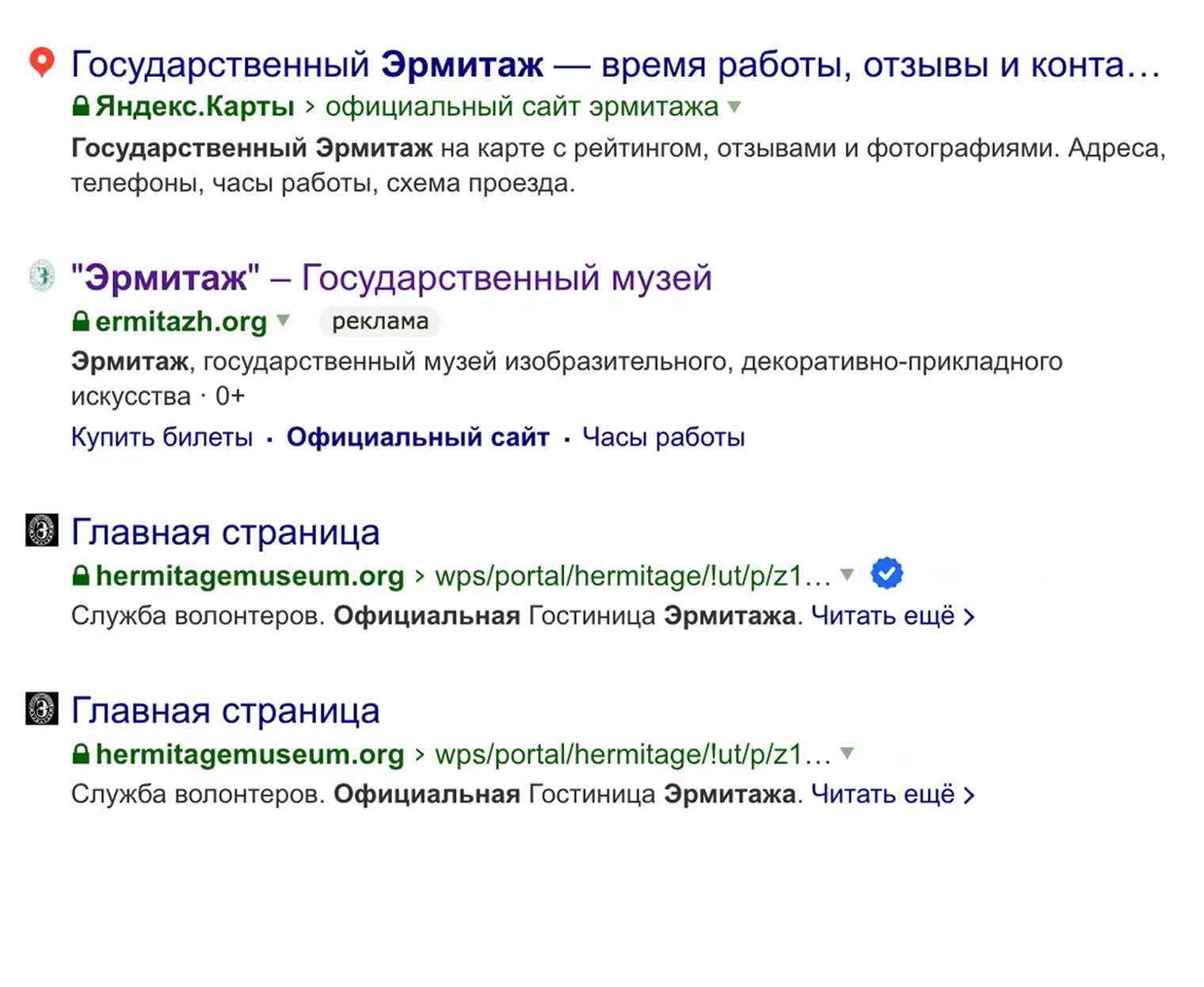Click the favicon of the last 'Главная страница' result
The height and width of the screenshot is (987, 1204).
coord(42,708)
